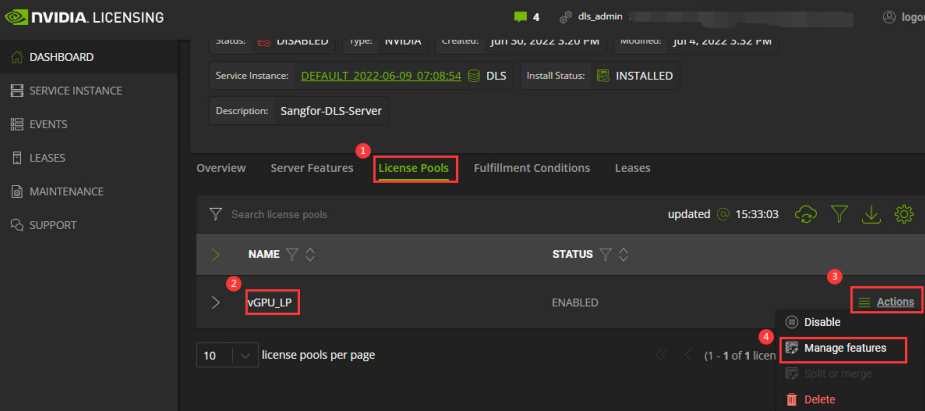Open table settings gear icon

pyautogui.click(x=904, y=215)
